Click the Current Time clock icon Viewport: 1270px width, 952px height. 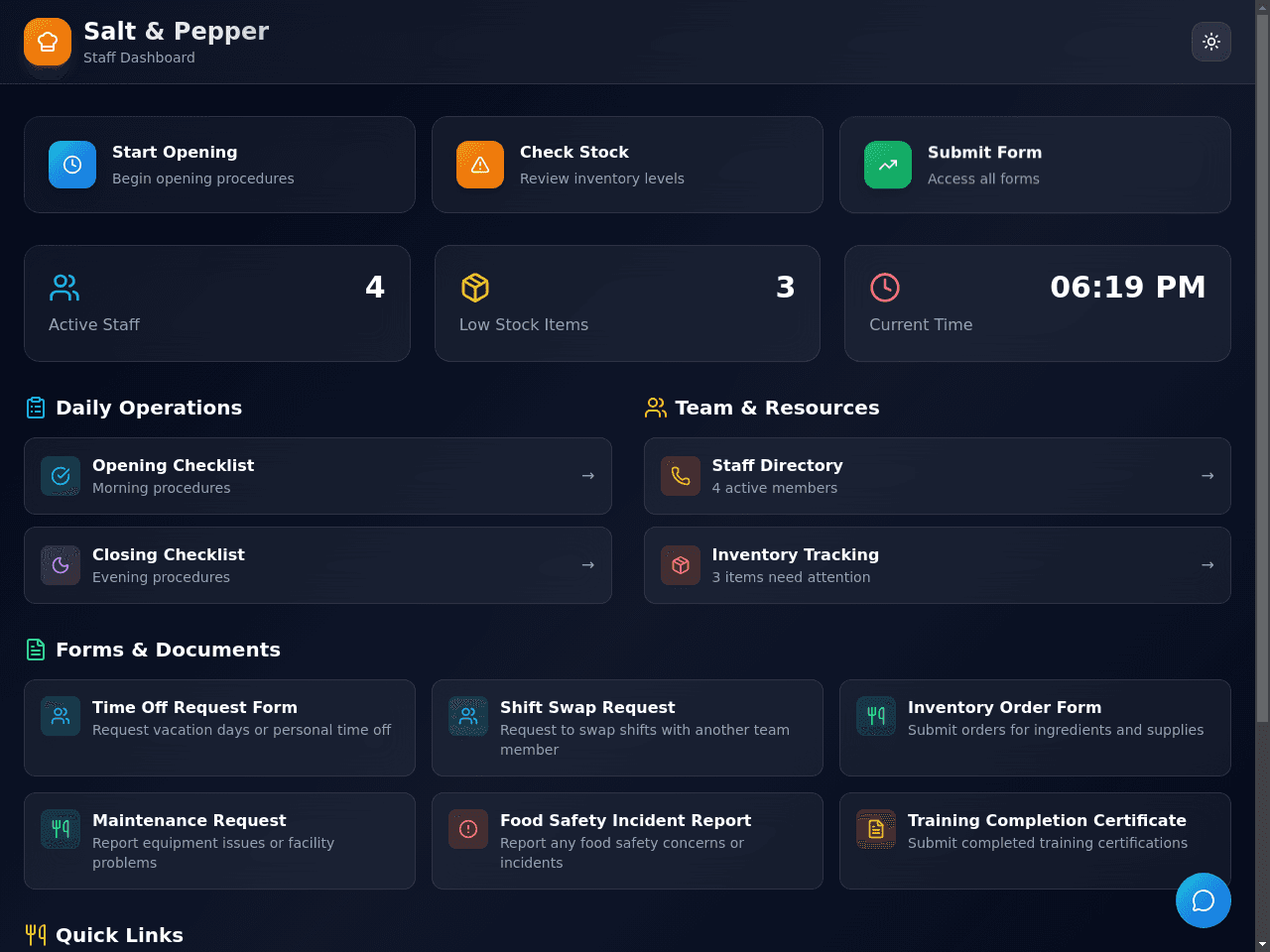click(885, 288)
